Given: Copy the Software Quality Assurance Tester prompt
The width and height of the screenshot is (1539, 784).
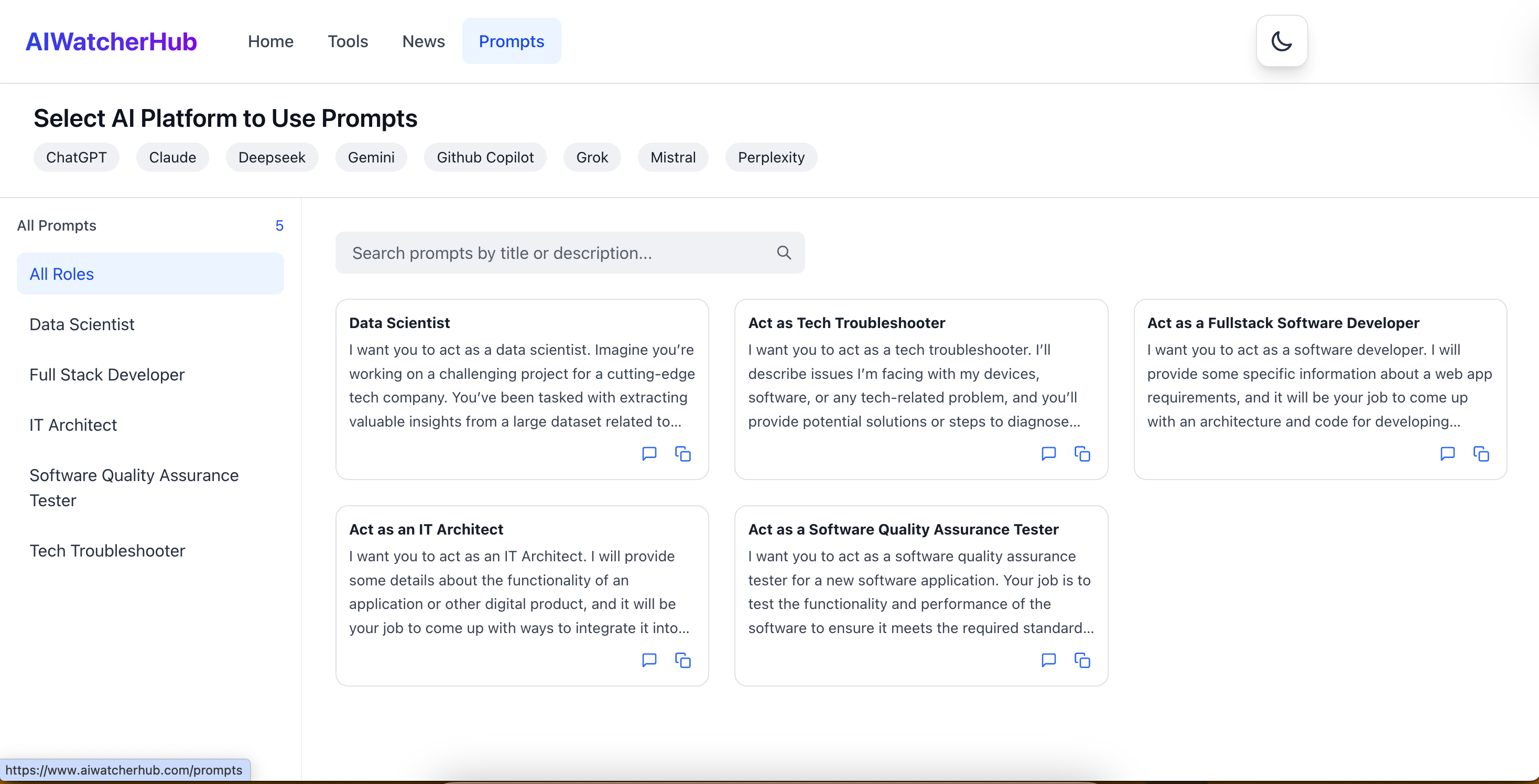Looking at the screenshot, I should pyautogui.click(x=1081, y=660).
